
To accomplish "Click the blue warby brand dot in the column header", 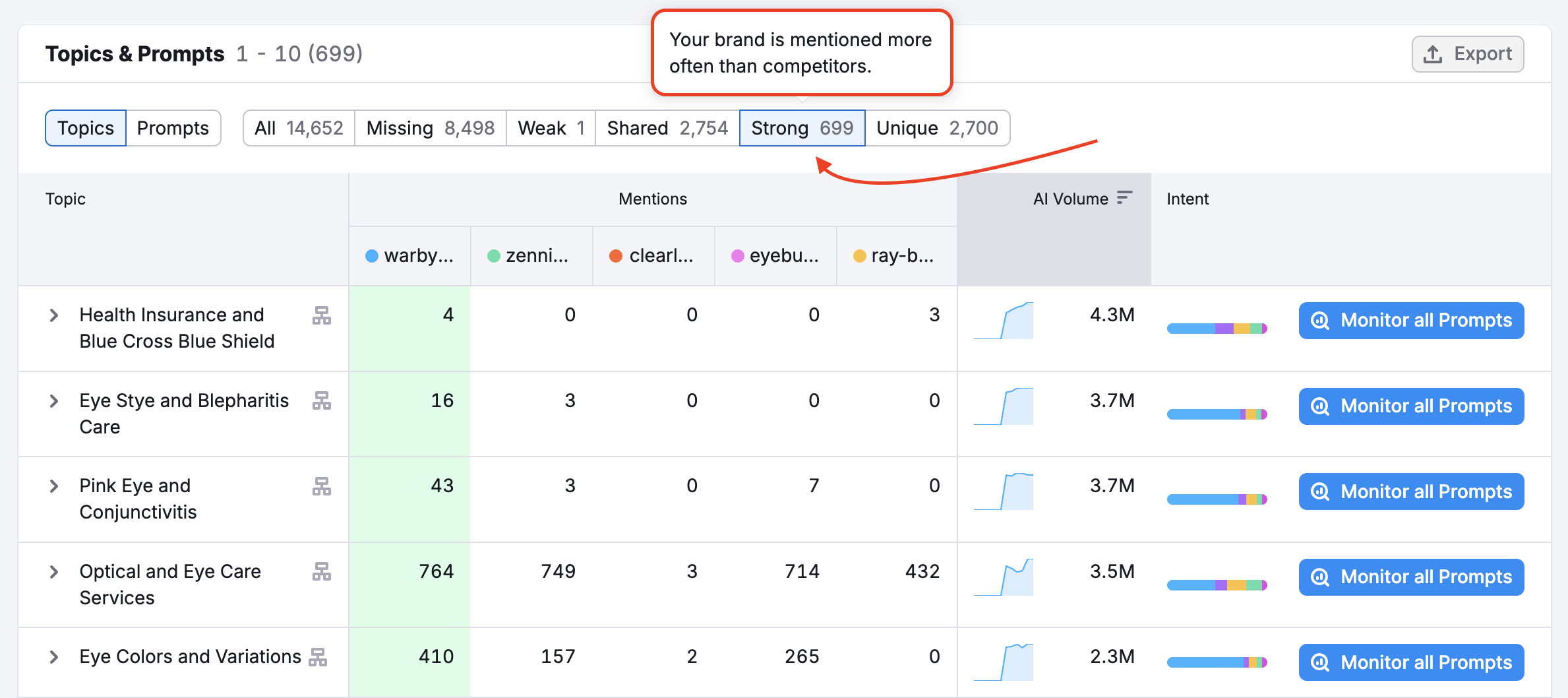I will (x=373, y=256).
